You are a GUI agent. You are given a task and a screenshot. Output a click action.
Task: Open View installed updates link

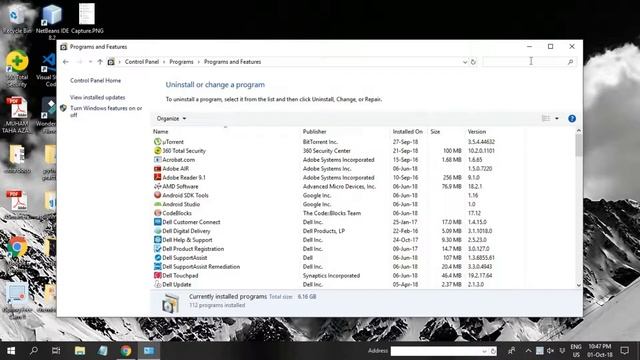pos(98,98)
